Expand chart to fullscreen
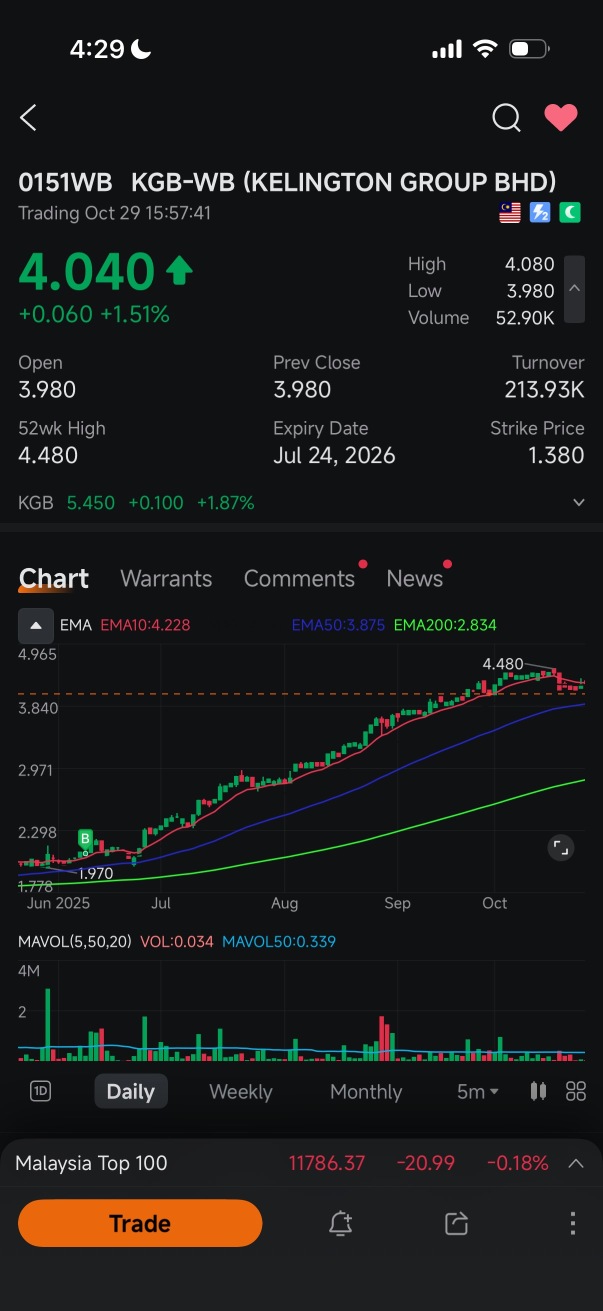 point(561,849)
